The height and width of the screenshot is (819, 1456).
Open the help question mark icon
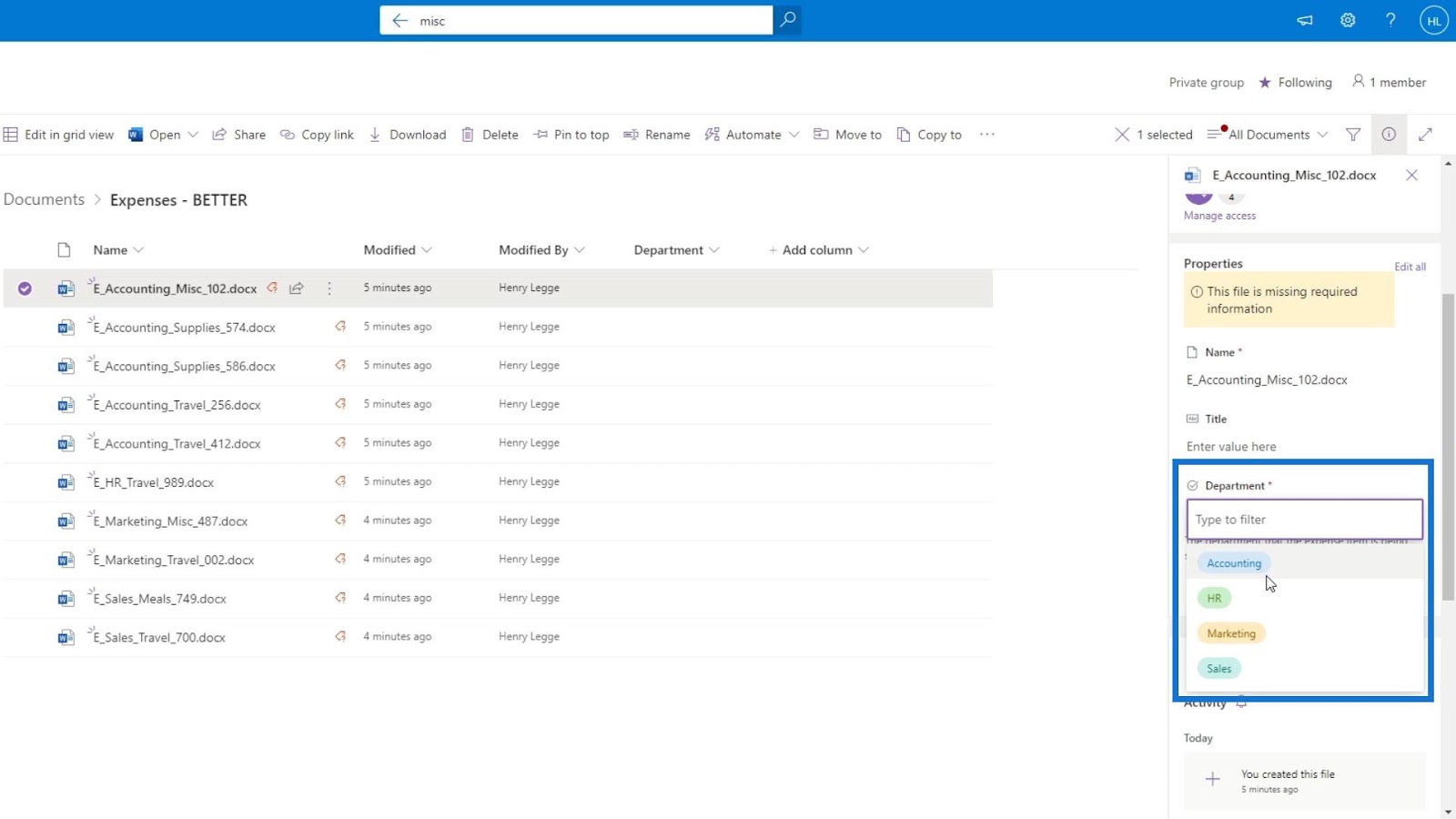point(1390,20)
